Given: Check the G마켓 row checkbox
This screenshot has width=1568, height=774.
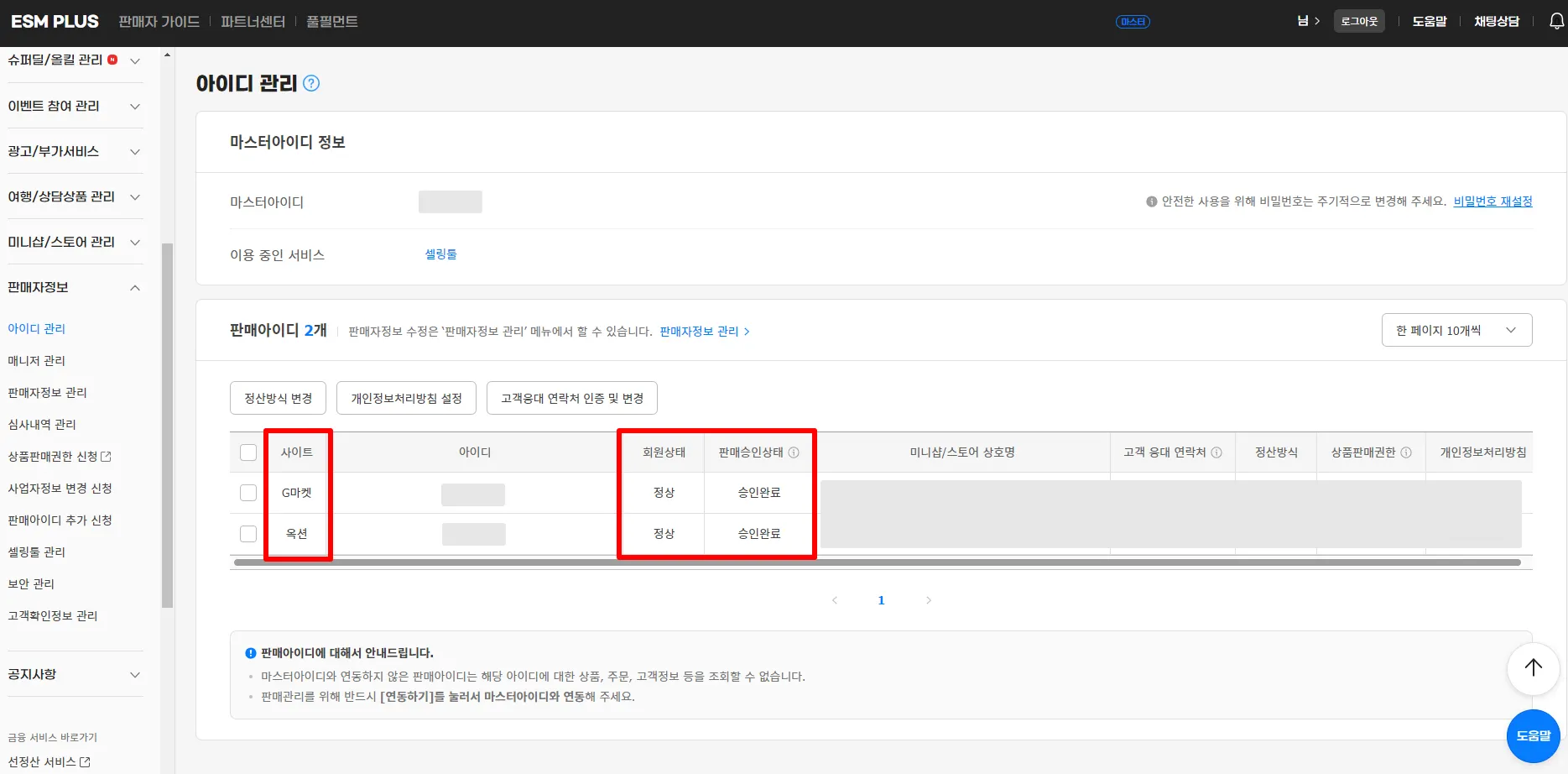Looking at the screenshot, I should [248, 493].
